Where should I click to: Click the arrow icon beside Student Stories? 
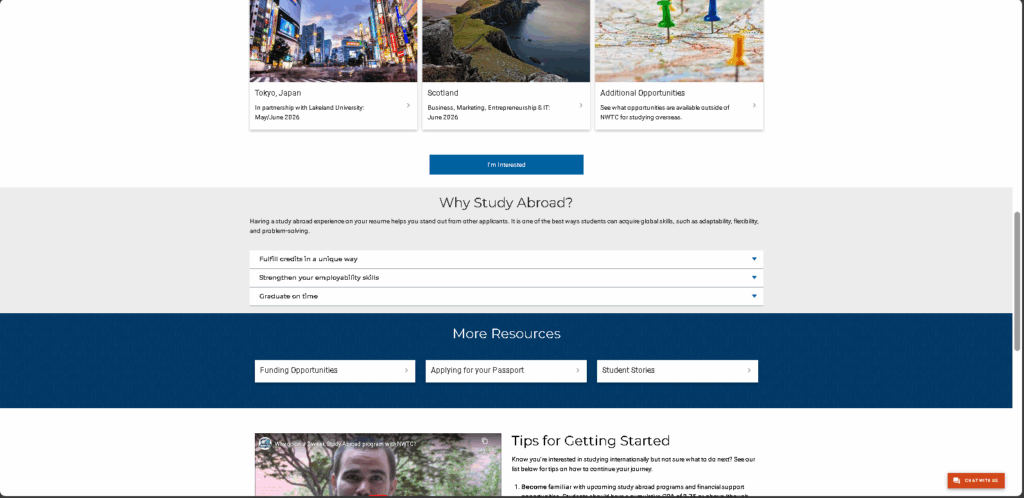coord(748,371)
